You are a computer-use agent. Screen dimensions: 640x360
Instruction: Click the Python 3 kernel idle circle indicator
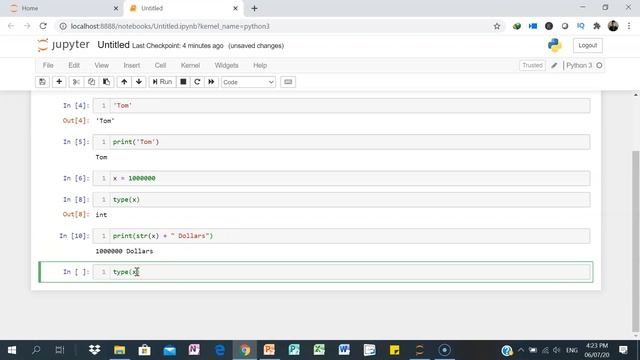pos(599,65)
